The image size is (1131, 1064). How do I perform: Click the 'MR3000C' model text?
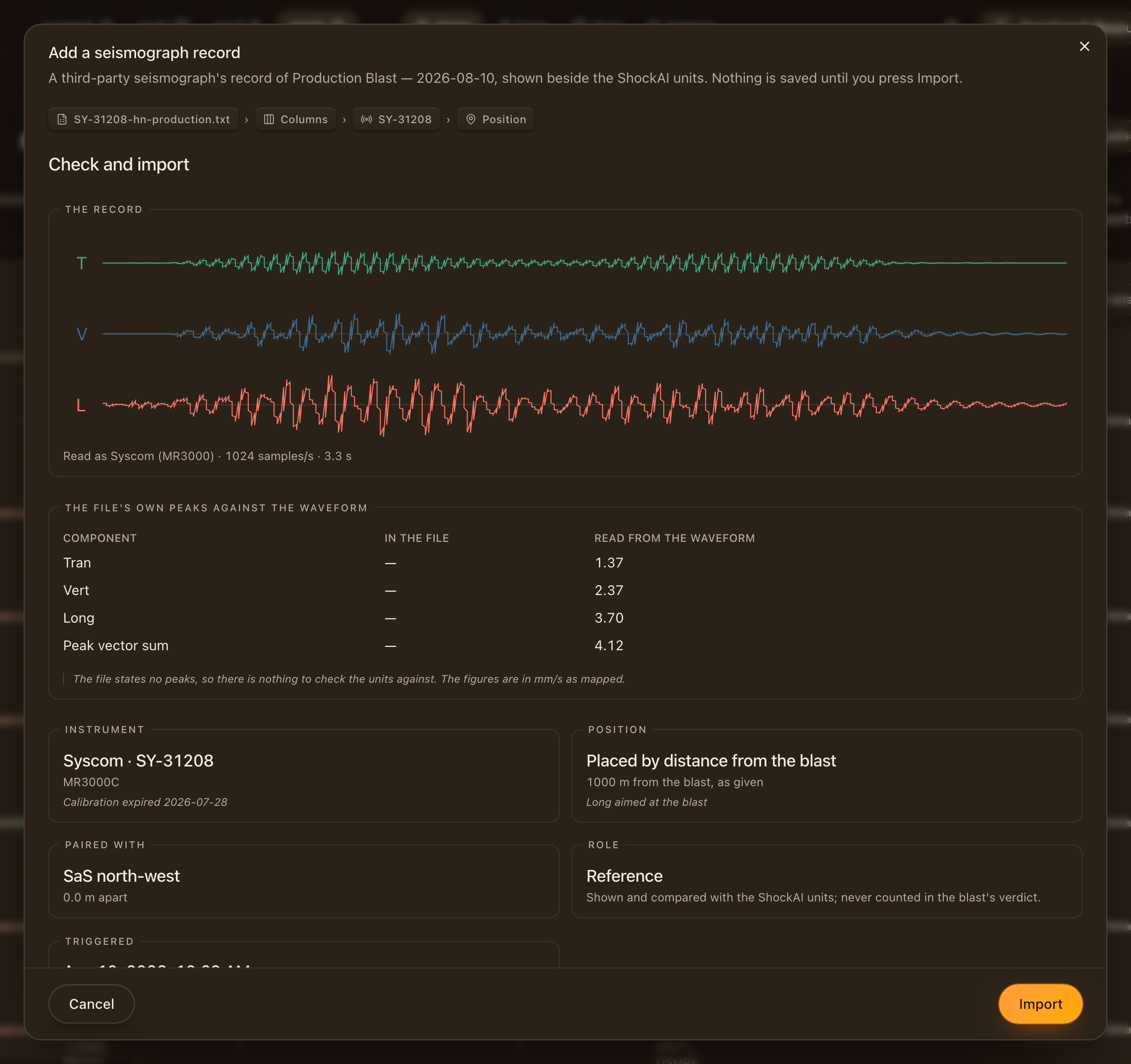click(x=91, y=782)
